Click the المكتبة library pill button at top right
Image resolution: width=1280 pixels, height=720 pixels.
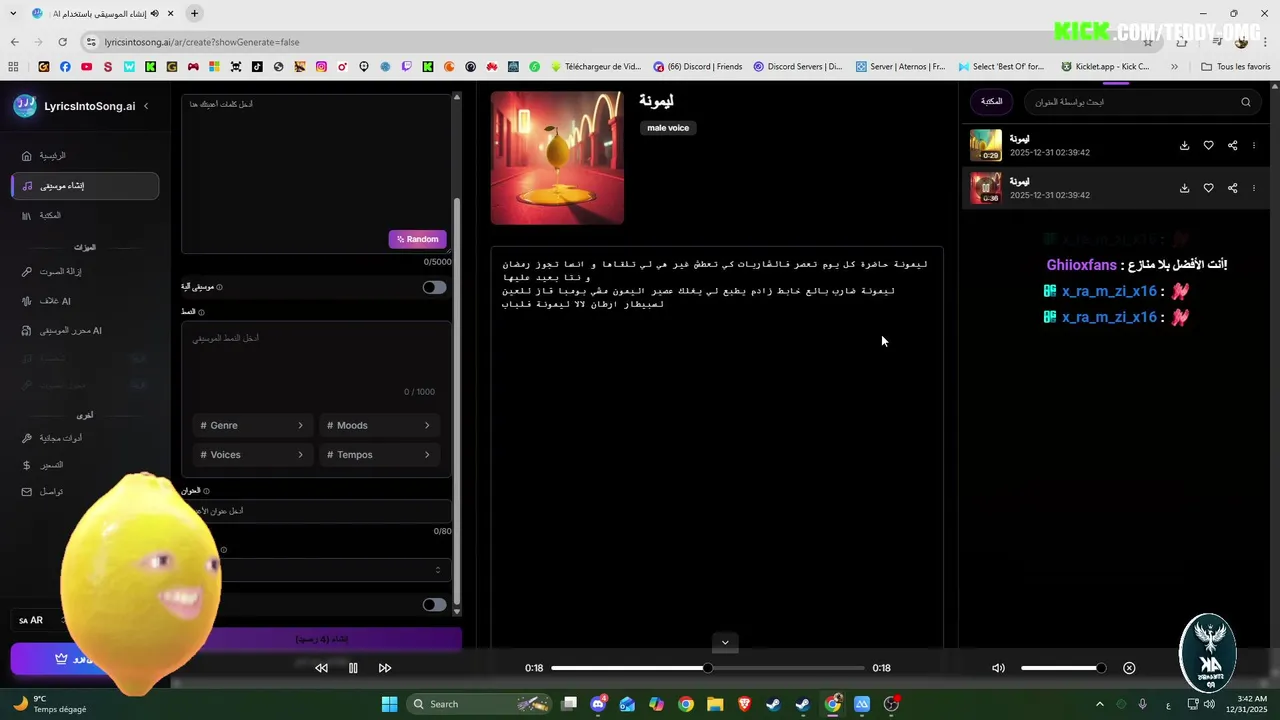[991, 101]
